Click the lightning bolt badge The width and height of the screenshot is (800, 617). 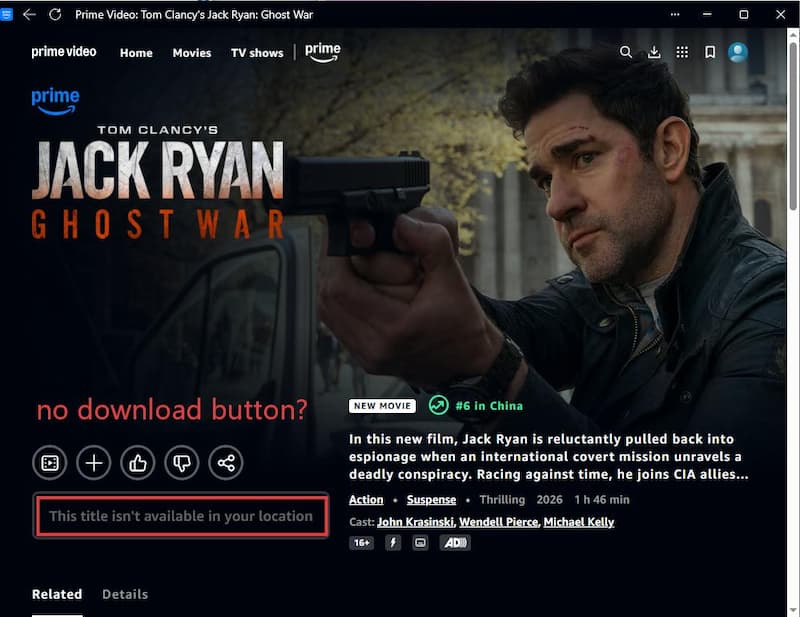tap(393, 542)
